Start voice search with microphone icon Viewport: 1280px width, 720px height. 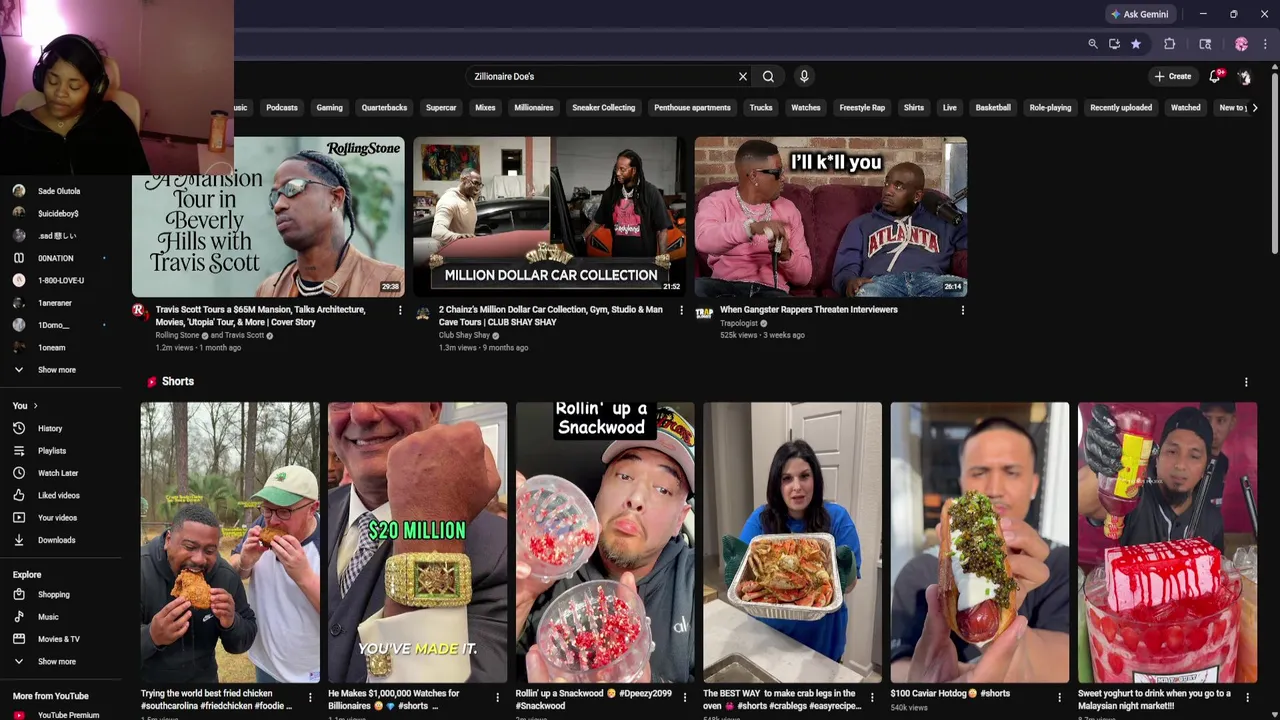click(x=804, y=76)
